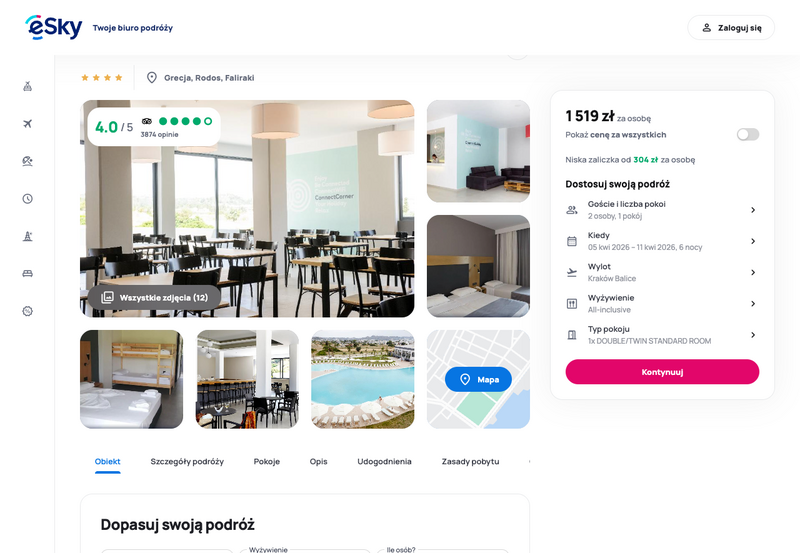800x553 pixels.
Task: Open 'Wszystkie zdjęcia (12)' gallery button
Action: tap(155, 297)
